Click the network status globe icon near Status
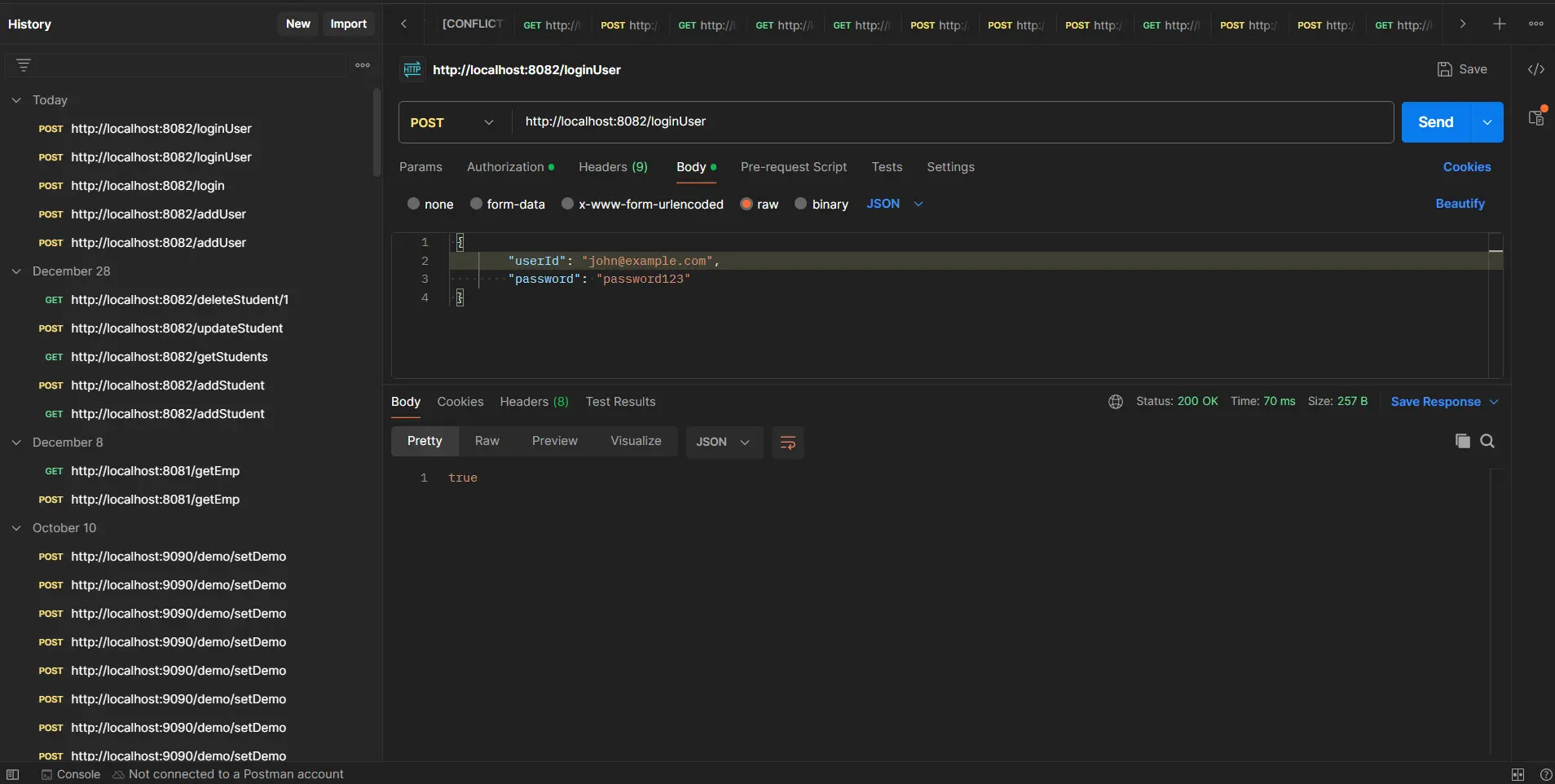 point(1114,402)
